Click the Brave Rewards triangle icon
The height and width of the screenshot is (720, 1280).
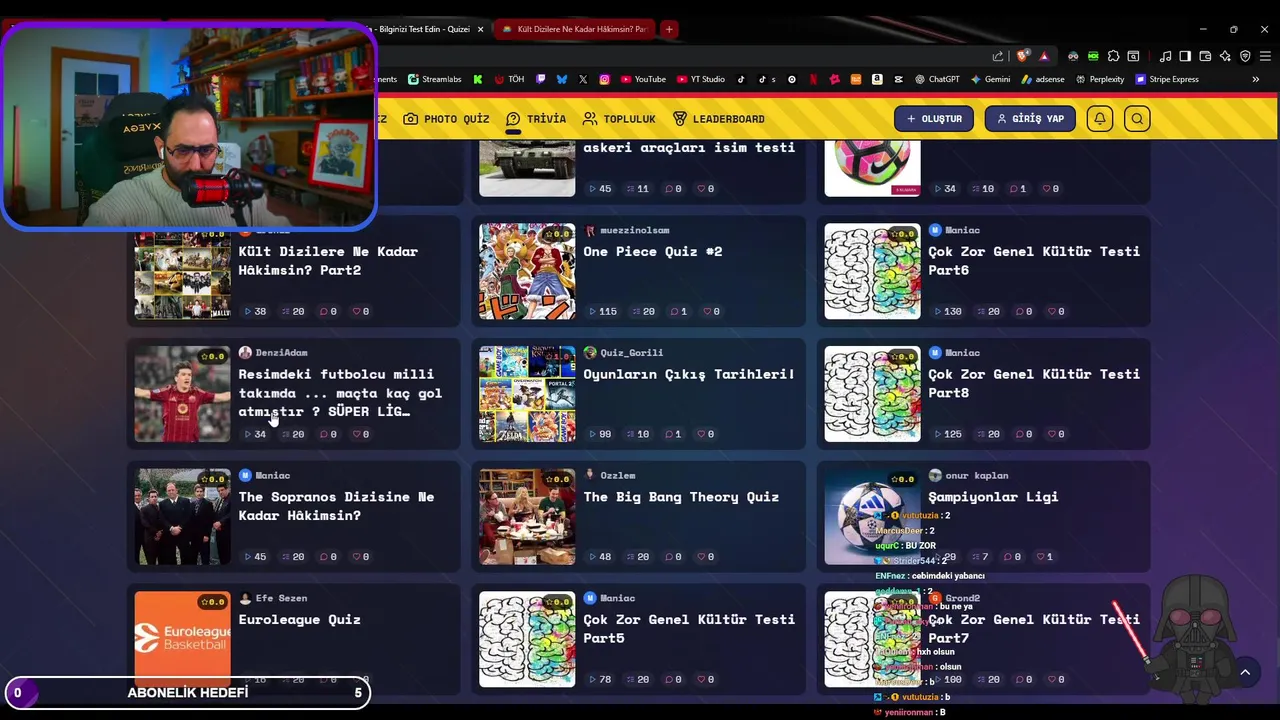tap(1044, 56)
